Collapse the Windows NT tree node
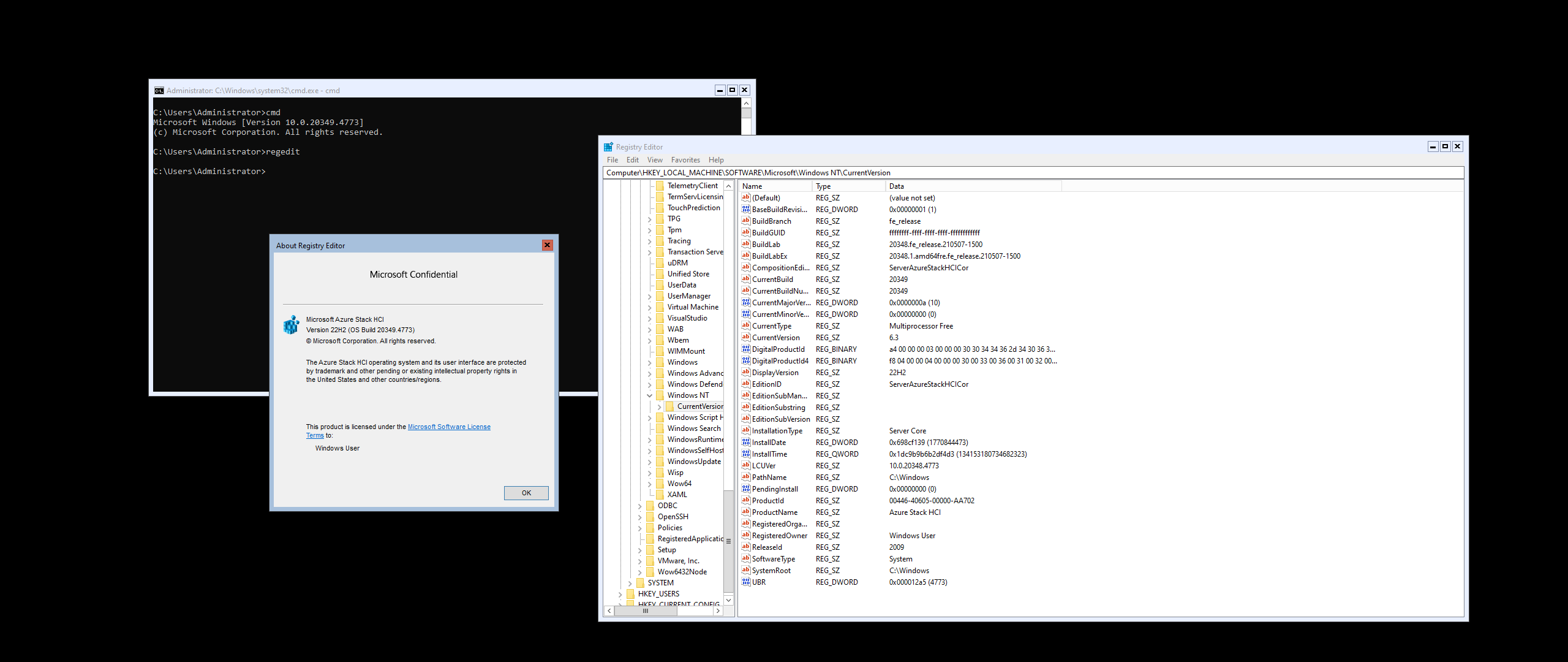The height and width of the screenshot is (662, 1568). 649,395
